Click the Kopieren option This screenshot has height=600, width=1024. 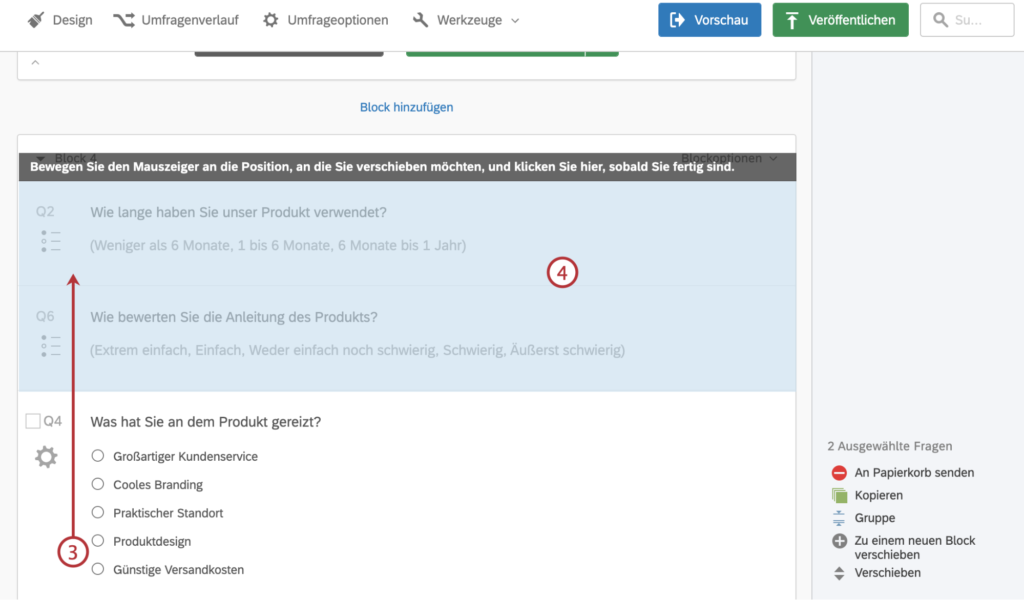coord(878,496)
